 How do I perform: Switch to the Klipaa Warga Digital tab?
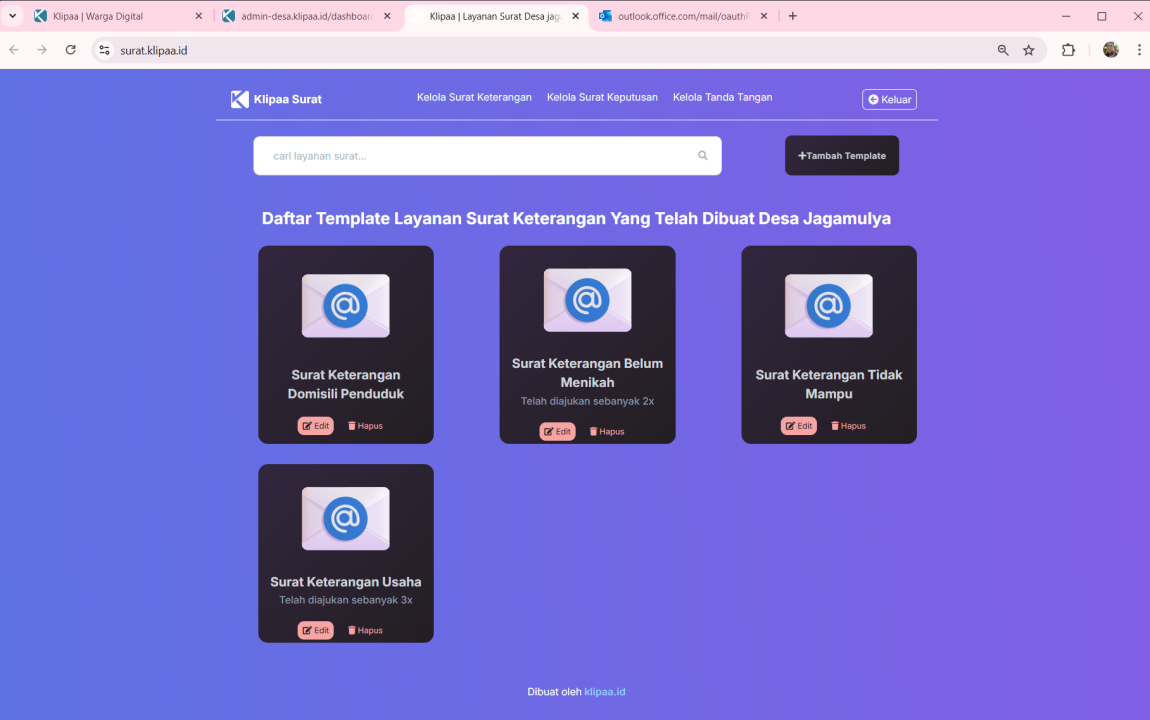[x=110, y=16]
